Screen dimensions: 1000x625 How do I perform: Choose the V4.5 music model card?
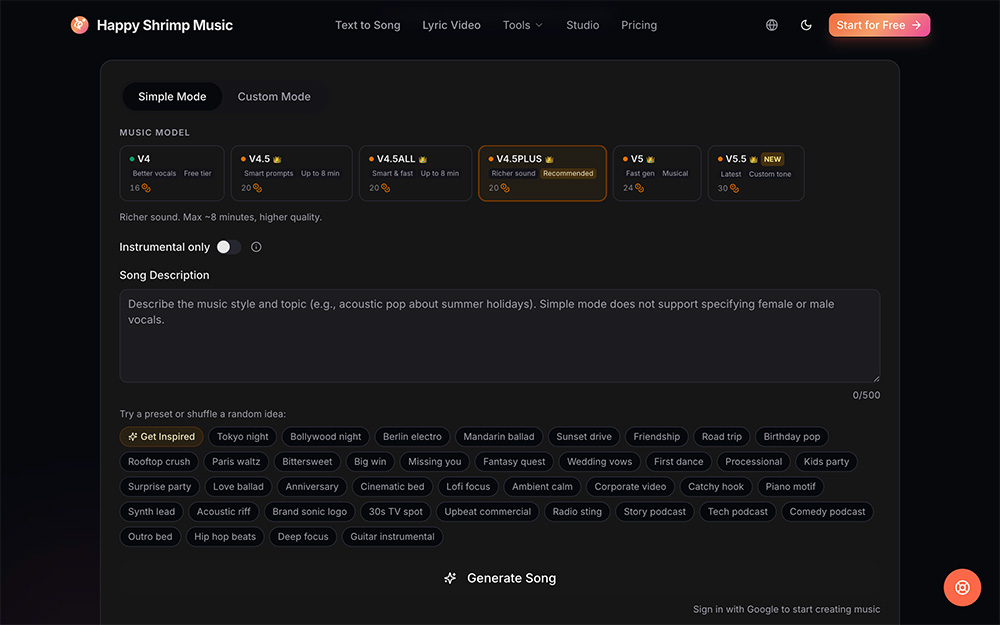(x=291, y=173)
